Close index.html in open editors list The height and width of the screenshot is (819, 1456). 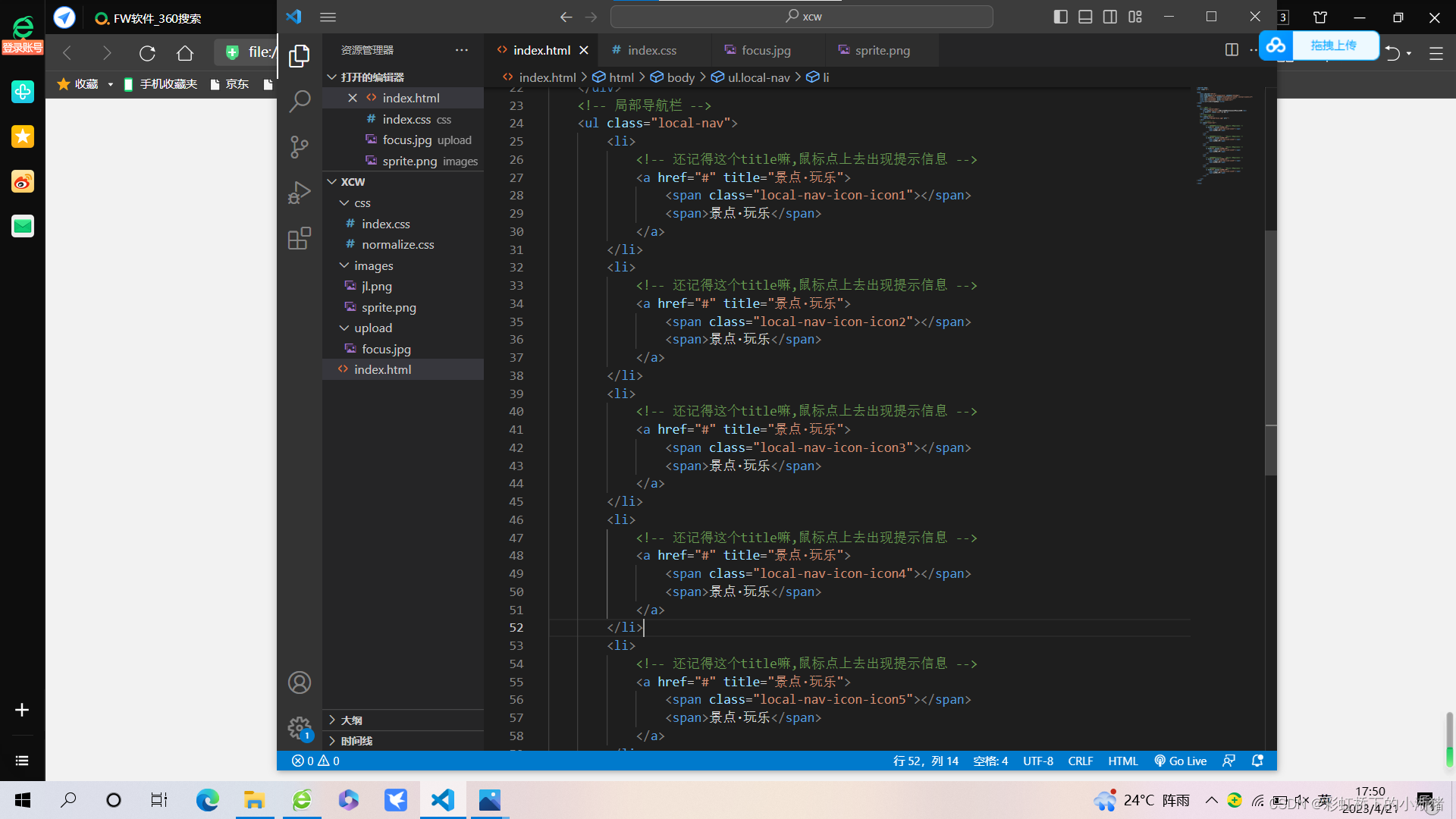[x=353, y=98]
